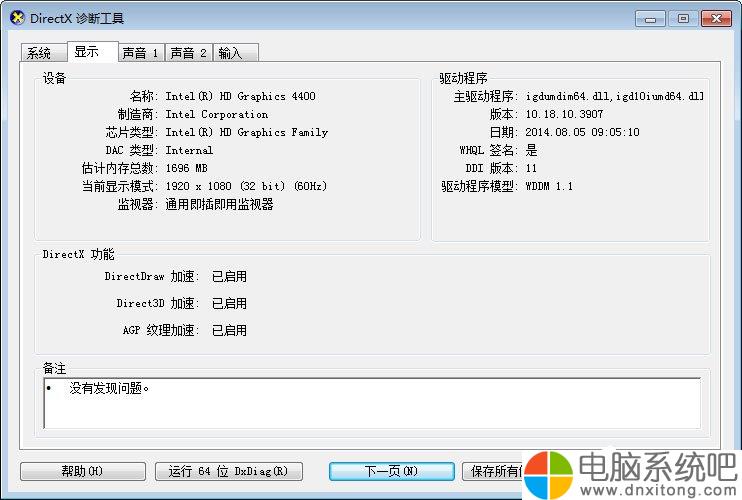The width and height of the screenshot is (742, 500).
Task: Click the 下一页(N) button
Action: click(x=391, y=471)
